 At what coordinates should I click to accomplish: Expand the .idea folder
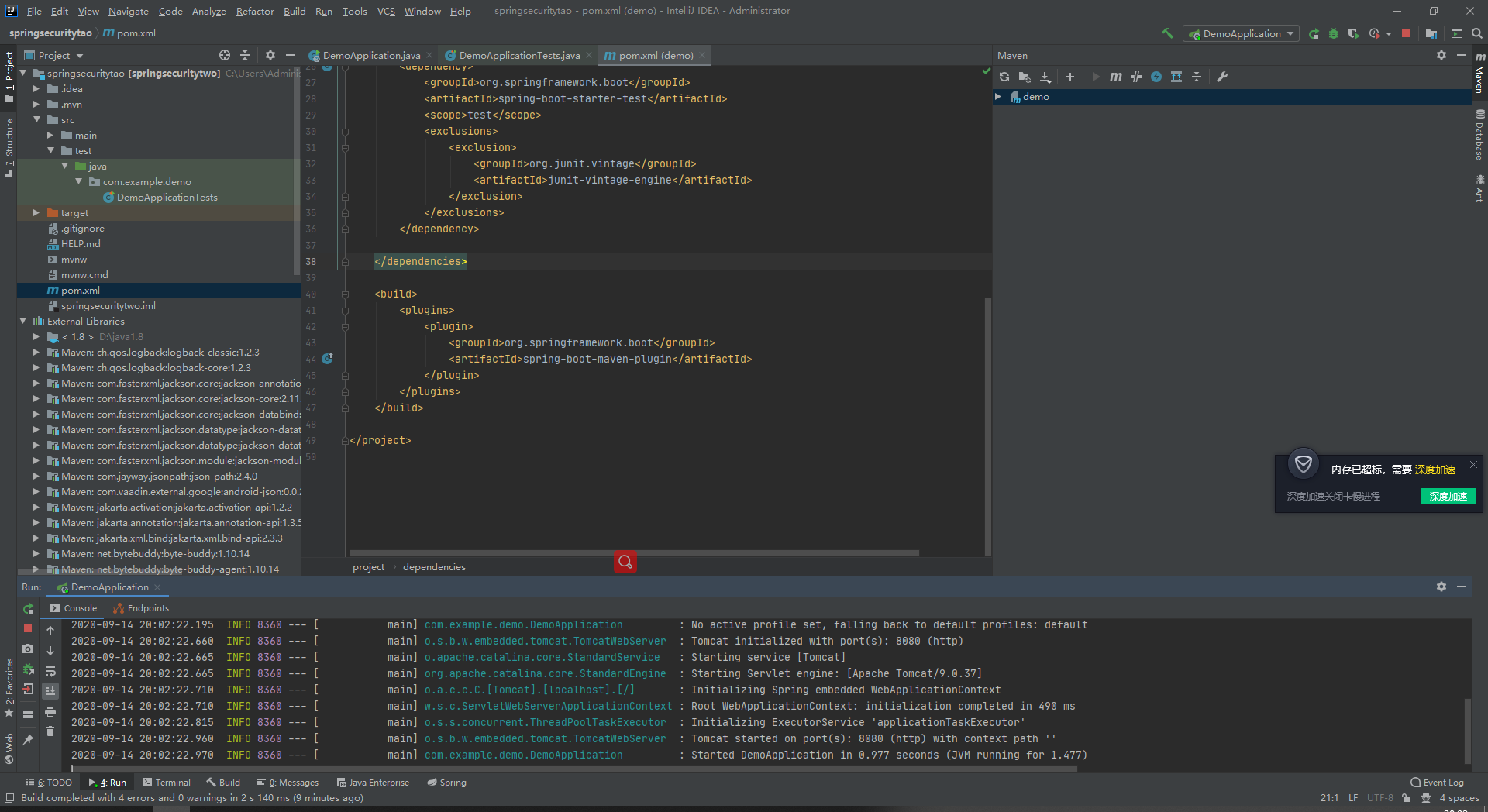(x=36, y=89)
